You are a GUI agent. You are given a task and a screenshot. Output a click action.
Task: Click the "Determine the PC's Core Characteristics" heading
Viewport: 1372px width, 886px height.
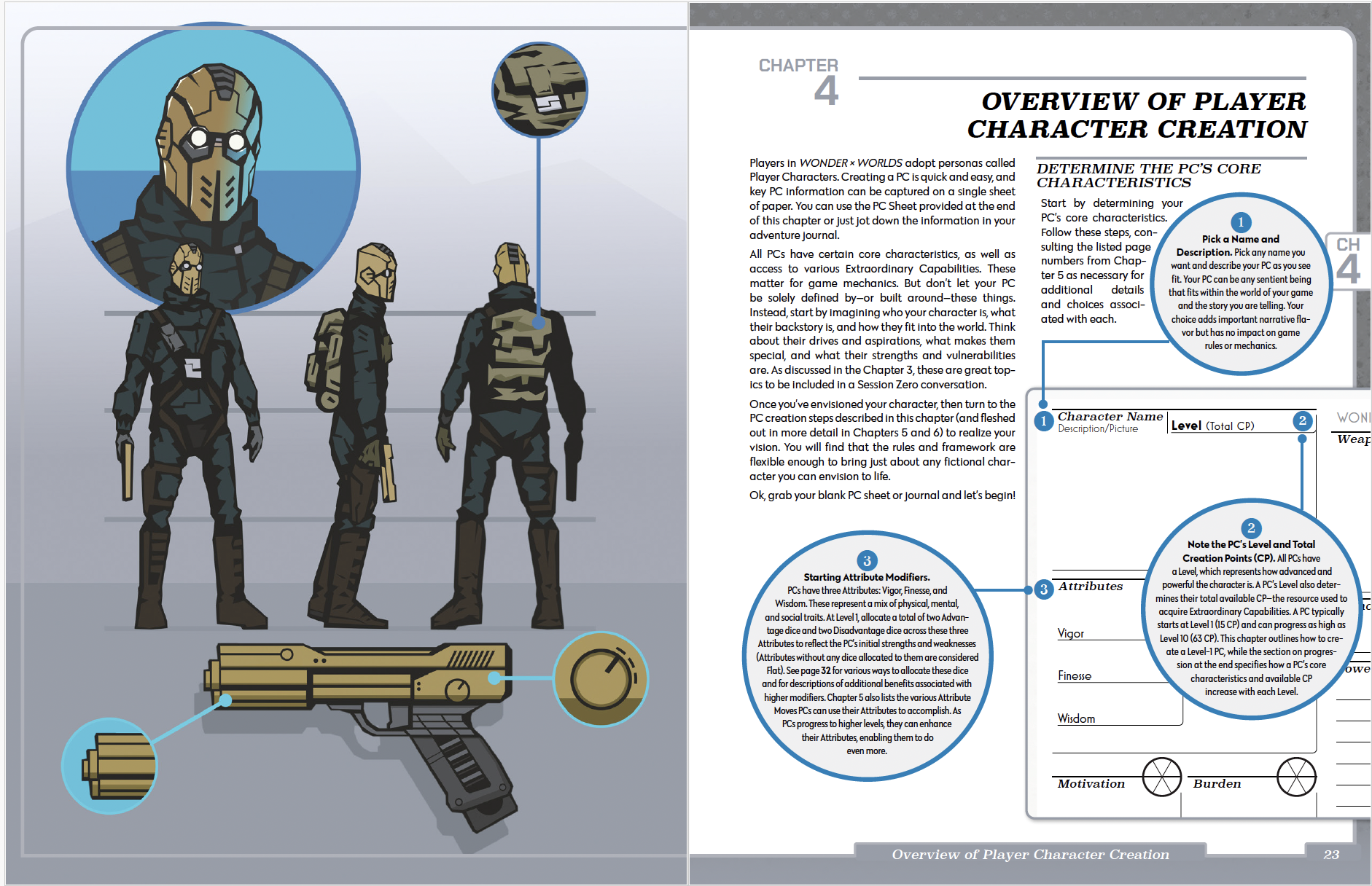[1149, 176]
